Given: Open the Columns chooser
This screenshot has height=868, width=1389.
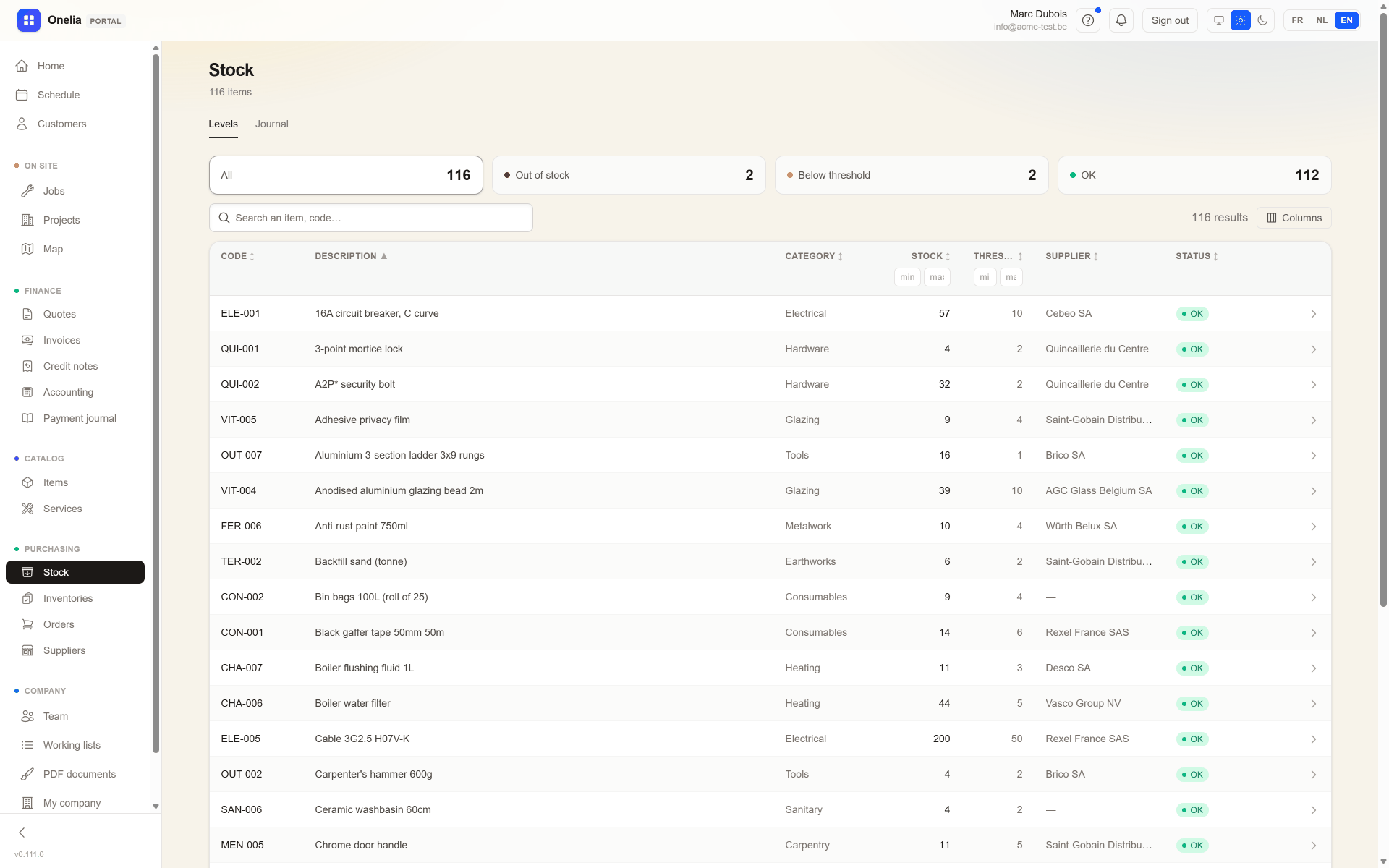Looking at the screenshot, I should coord(1294,218).
